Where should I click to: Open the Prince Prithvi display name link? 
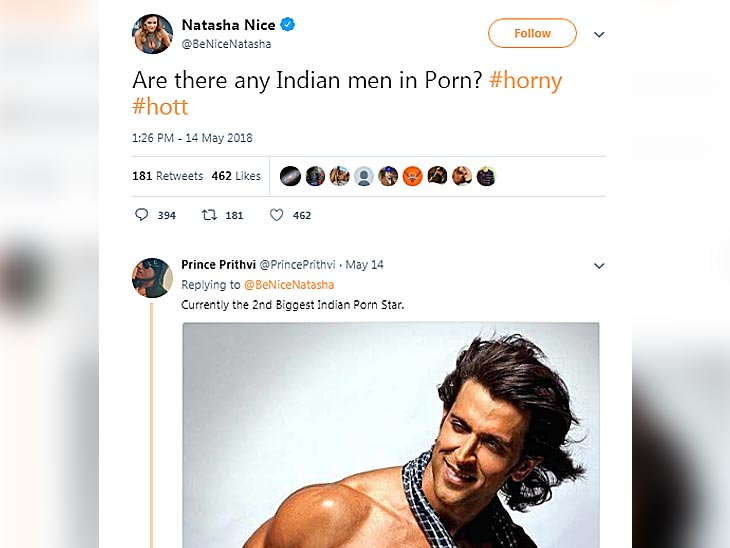(x=218, y=265)
